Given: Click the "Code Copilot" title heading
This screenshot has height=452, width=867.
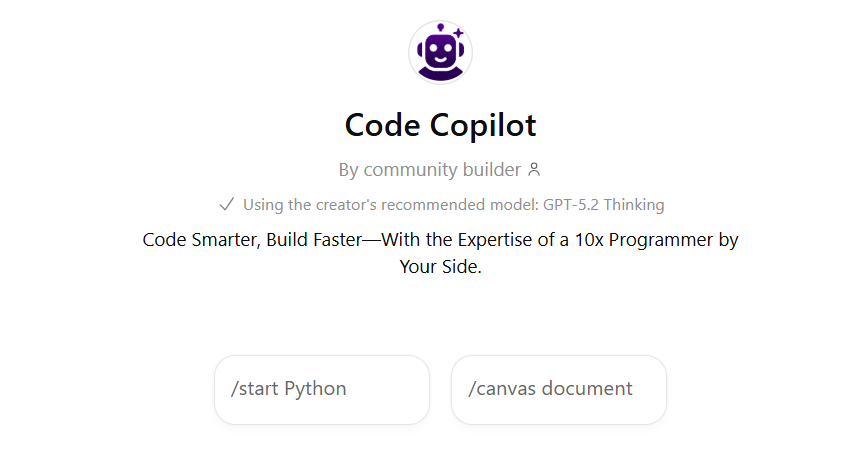Looking at the screenshot, I should [x=440, y=125].
